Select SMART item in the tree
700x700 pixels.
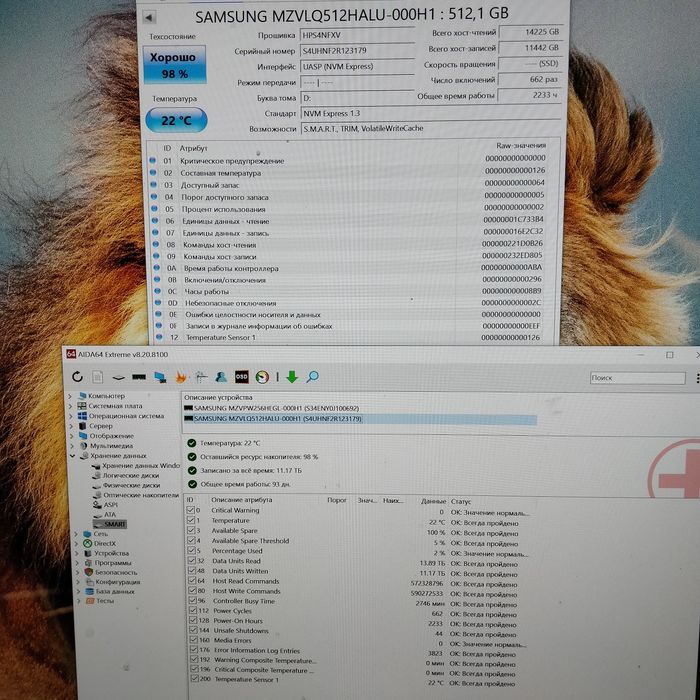pyautogui.click(x=110, y=524)
